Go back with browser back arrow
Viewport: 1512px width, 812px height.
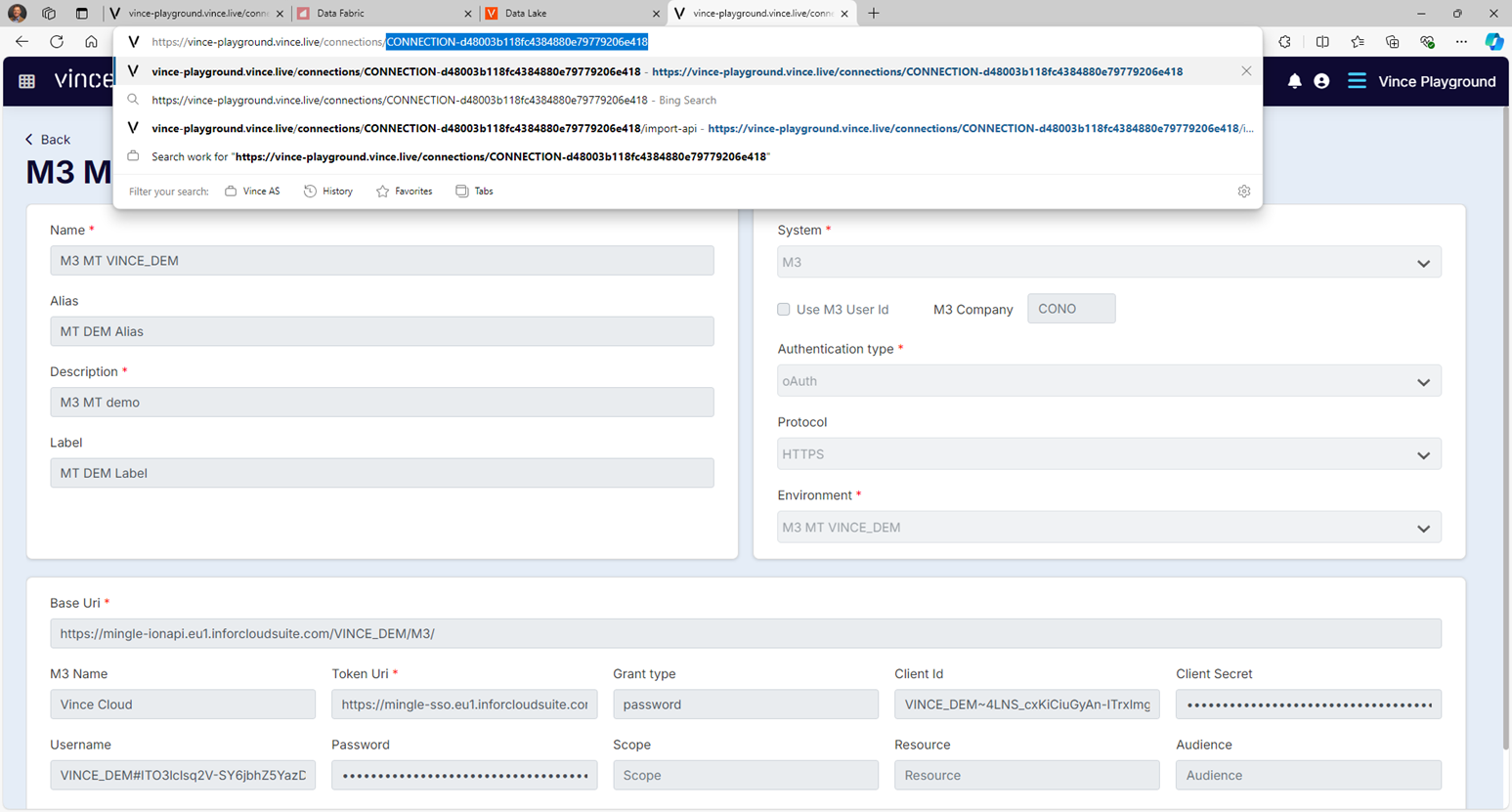point(22,41)
